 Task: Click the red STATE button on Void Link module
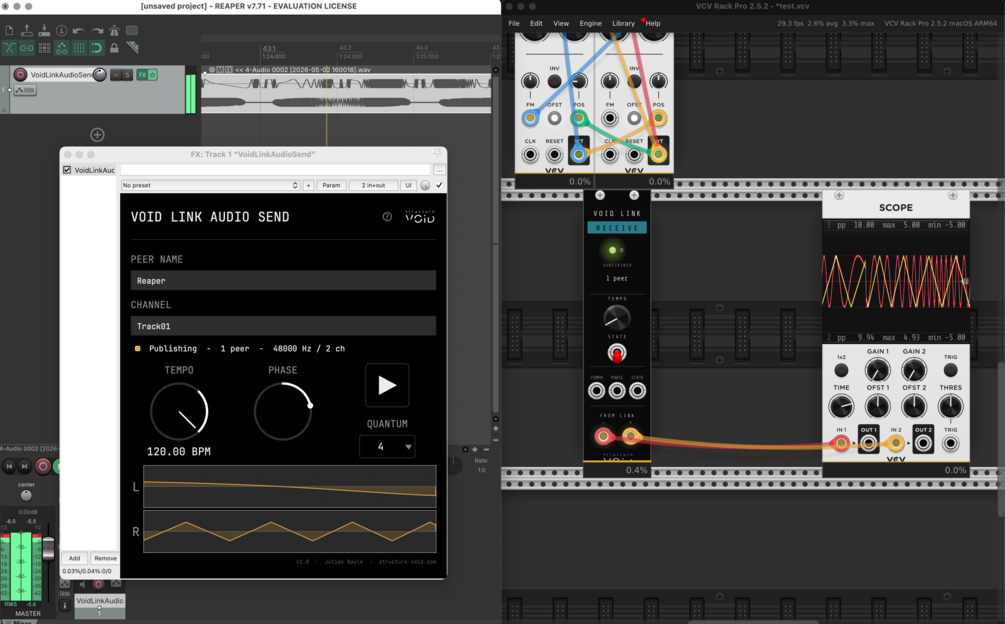(617, 352)
